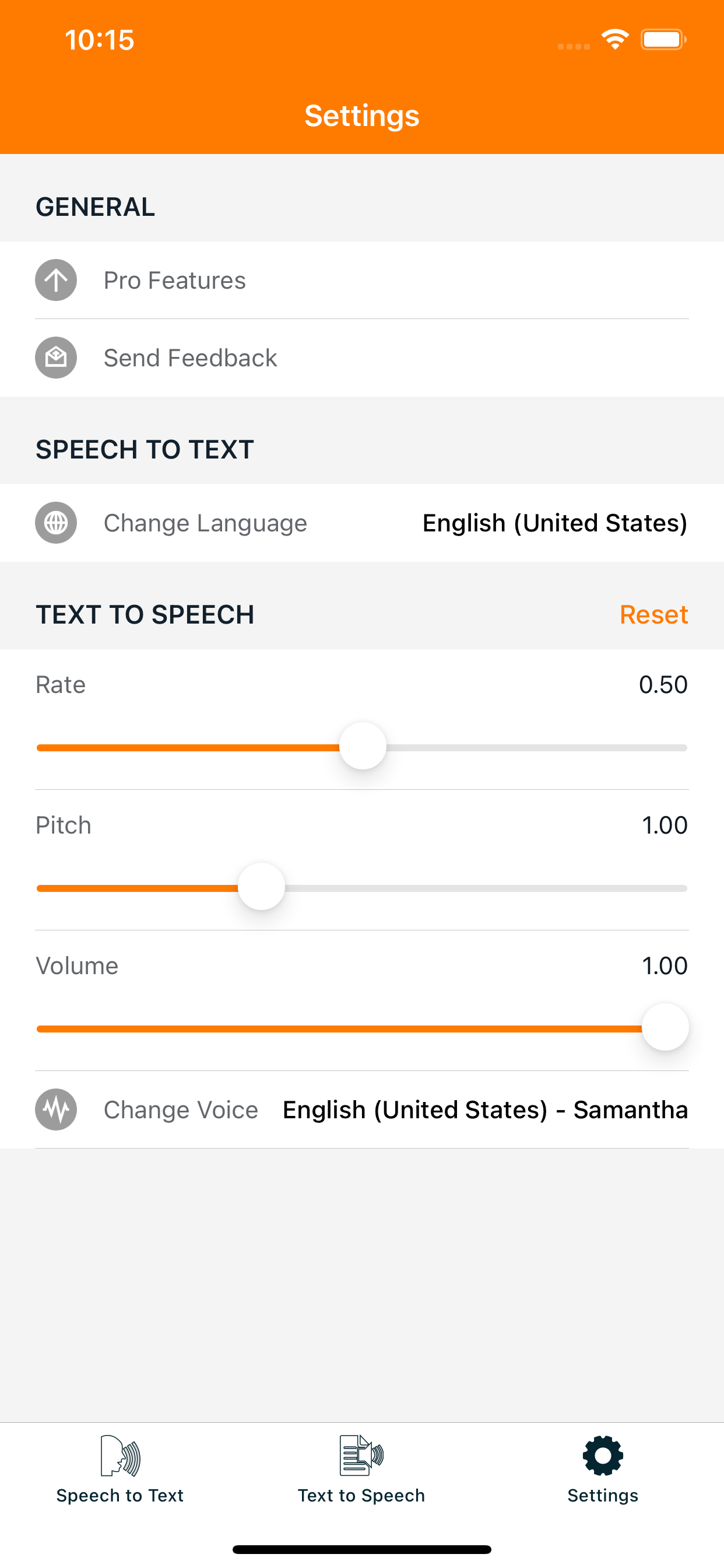
Task: Tap the Wi-Fi status bar icon
Action: (x=615, y=40)
